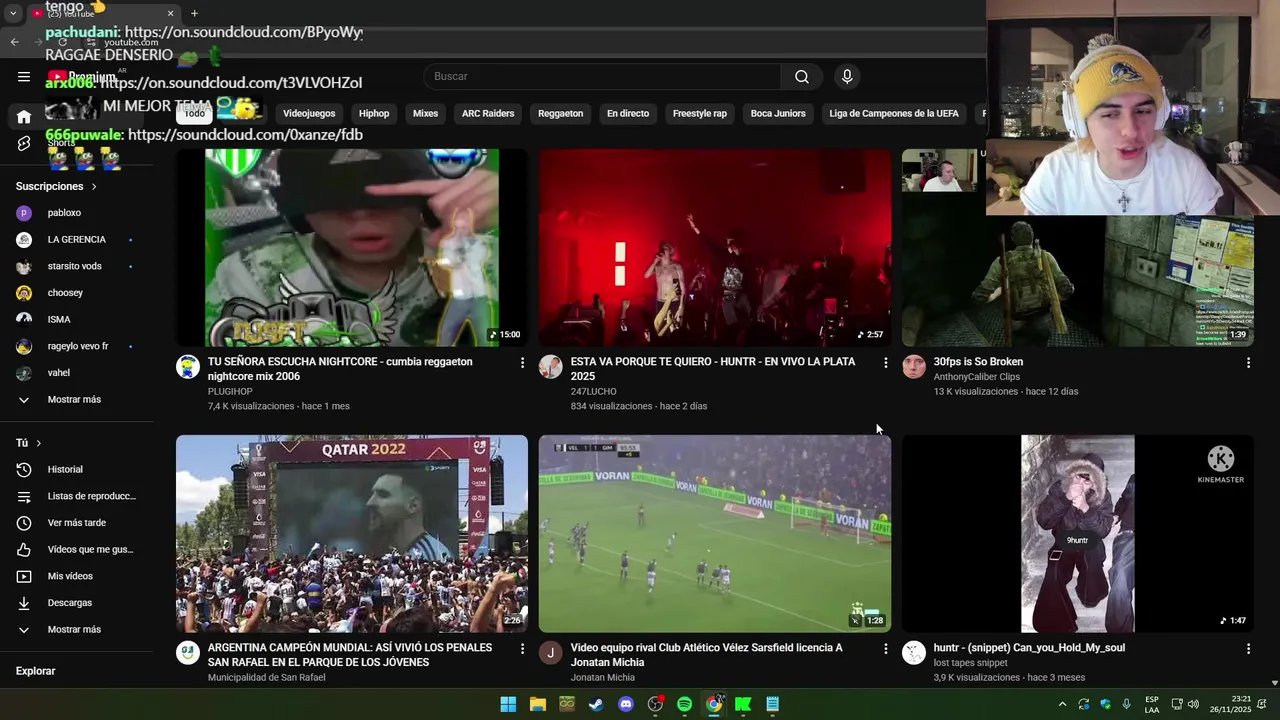Select the Boca Juniors filter chip

(778, 114)
